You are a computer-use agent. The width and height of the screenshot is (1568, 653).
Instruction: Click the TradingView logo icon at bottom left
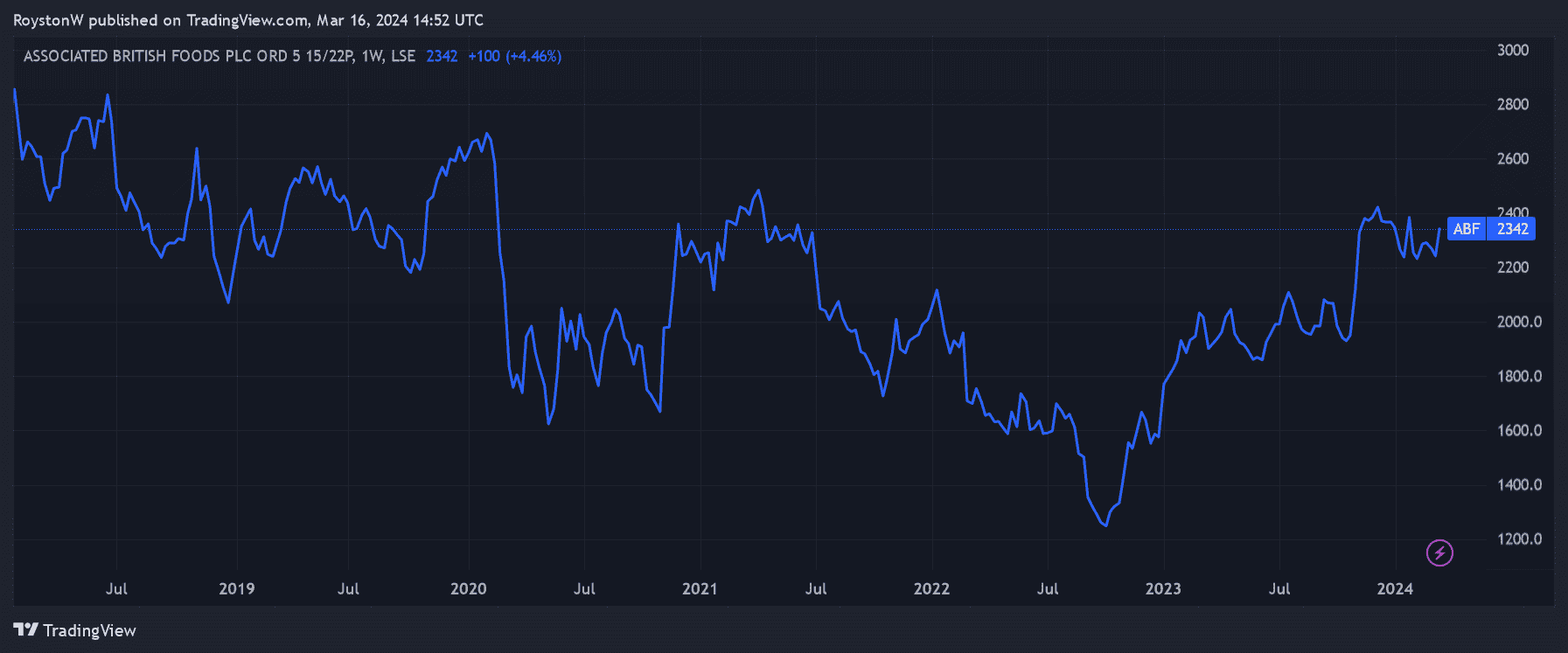click(x=25, y=629)
